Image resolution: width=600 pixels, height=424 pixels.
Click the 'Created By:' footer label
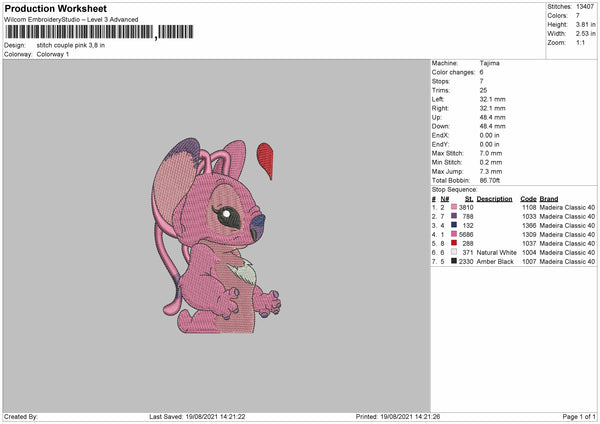coord(21,416)
